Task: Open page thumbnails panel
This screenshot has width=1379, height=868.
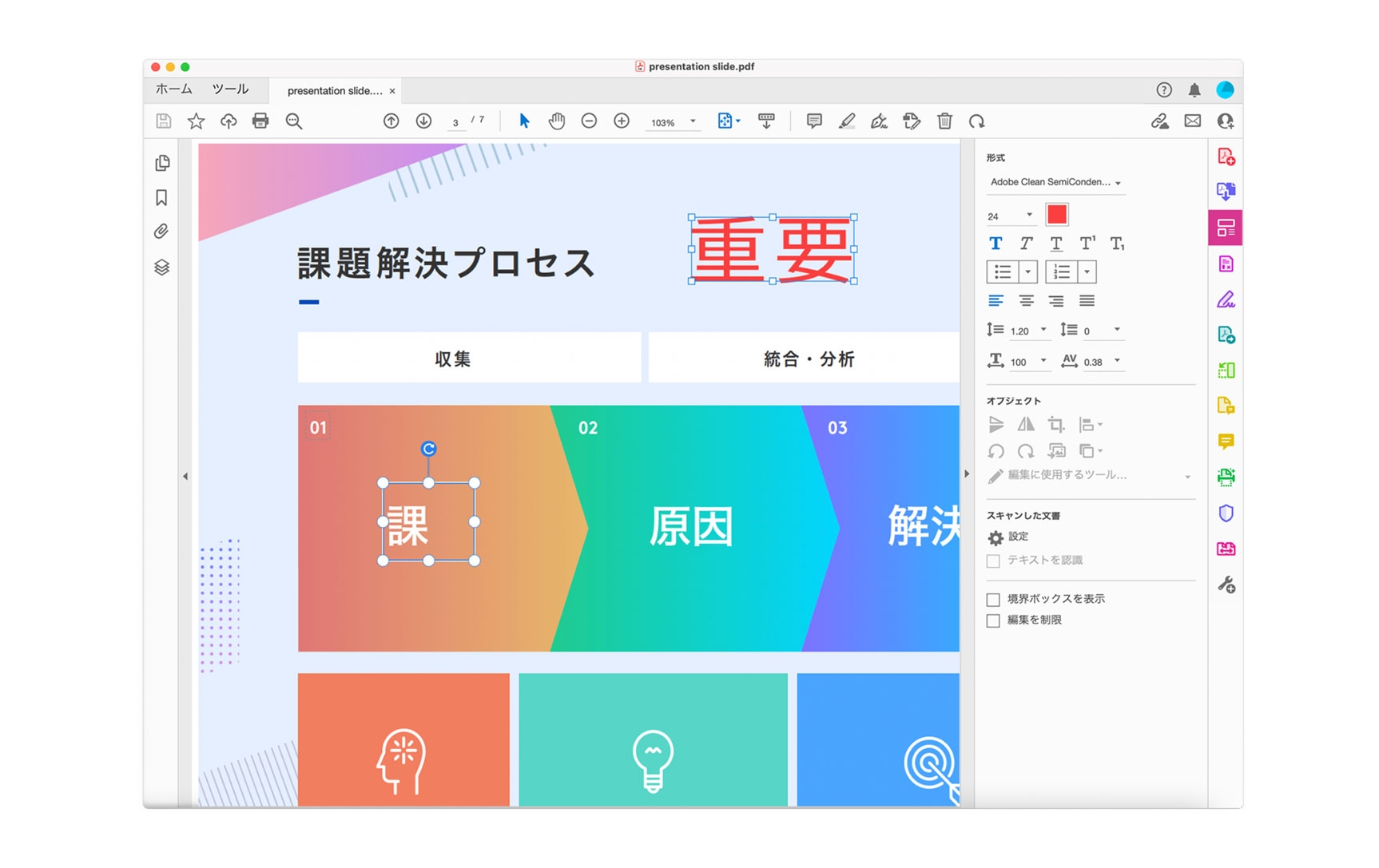Action: 162,163
